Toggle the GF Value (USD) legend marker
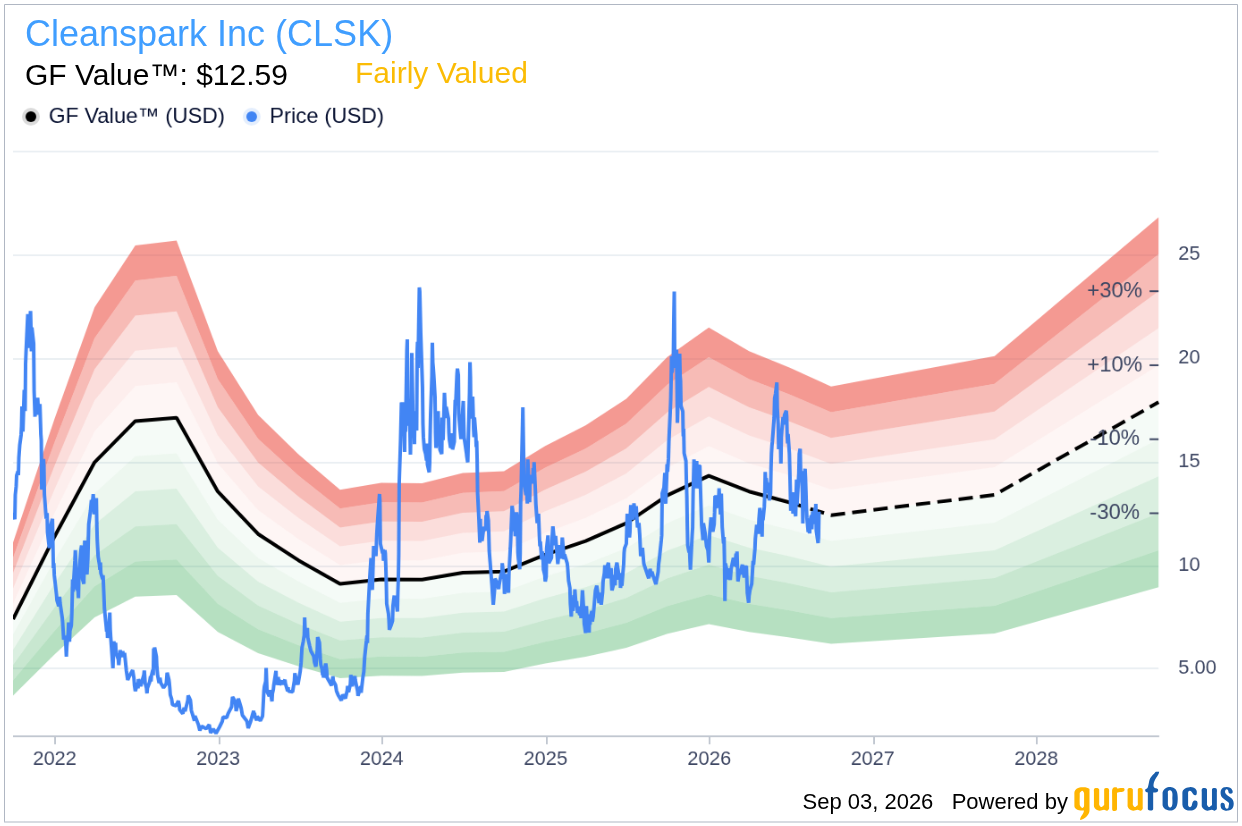The width and height of the screenshot is (1242, 826). pyautogui.click(x=31, y=117)
